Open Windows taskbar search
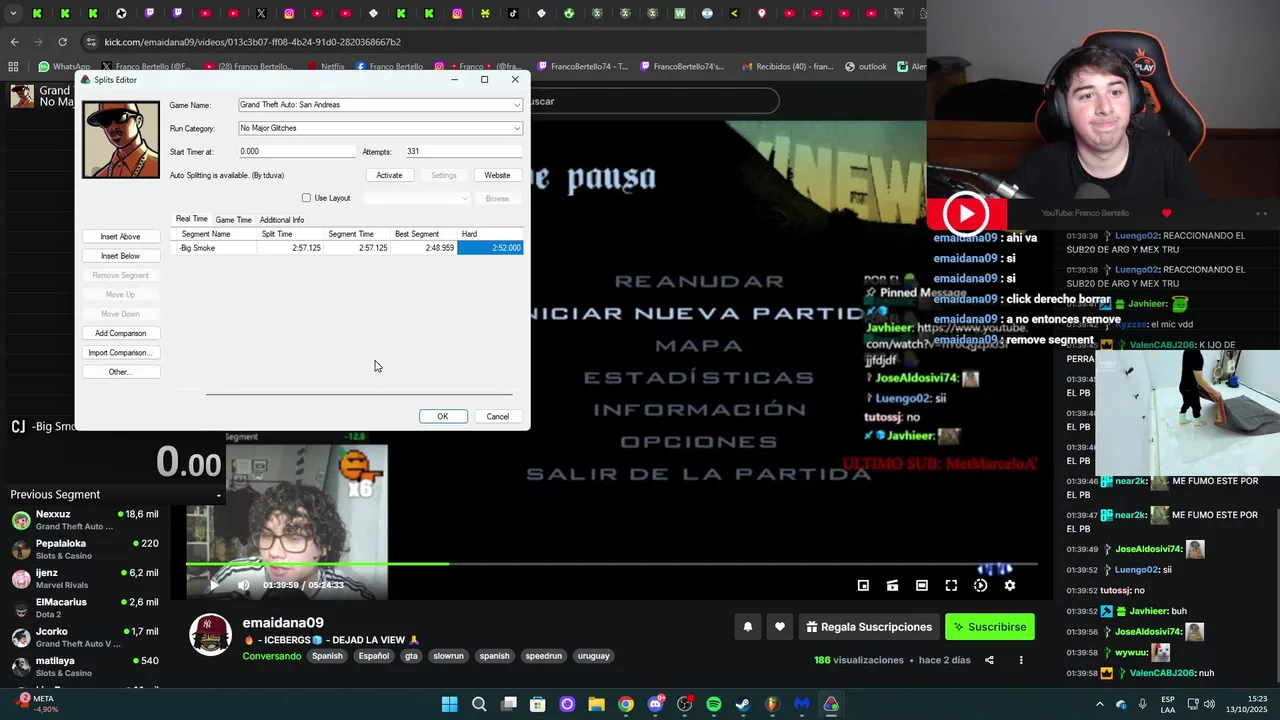Viewport: 1280px width, 720px height. coord(479,704)
